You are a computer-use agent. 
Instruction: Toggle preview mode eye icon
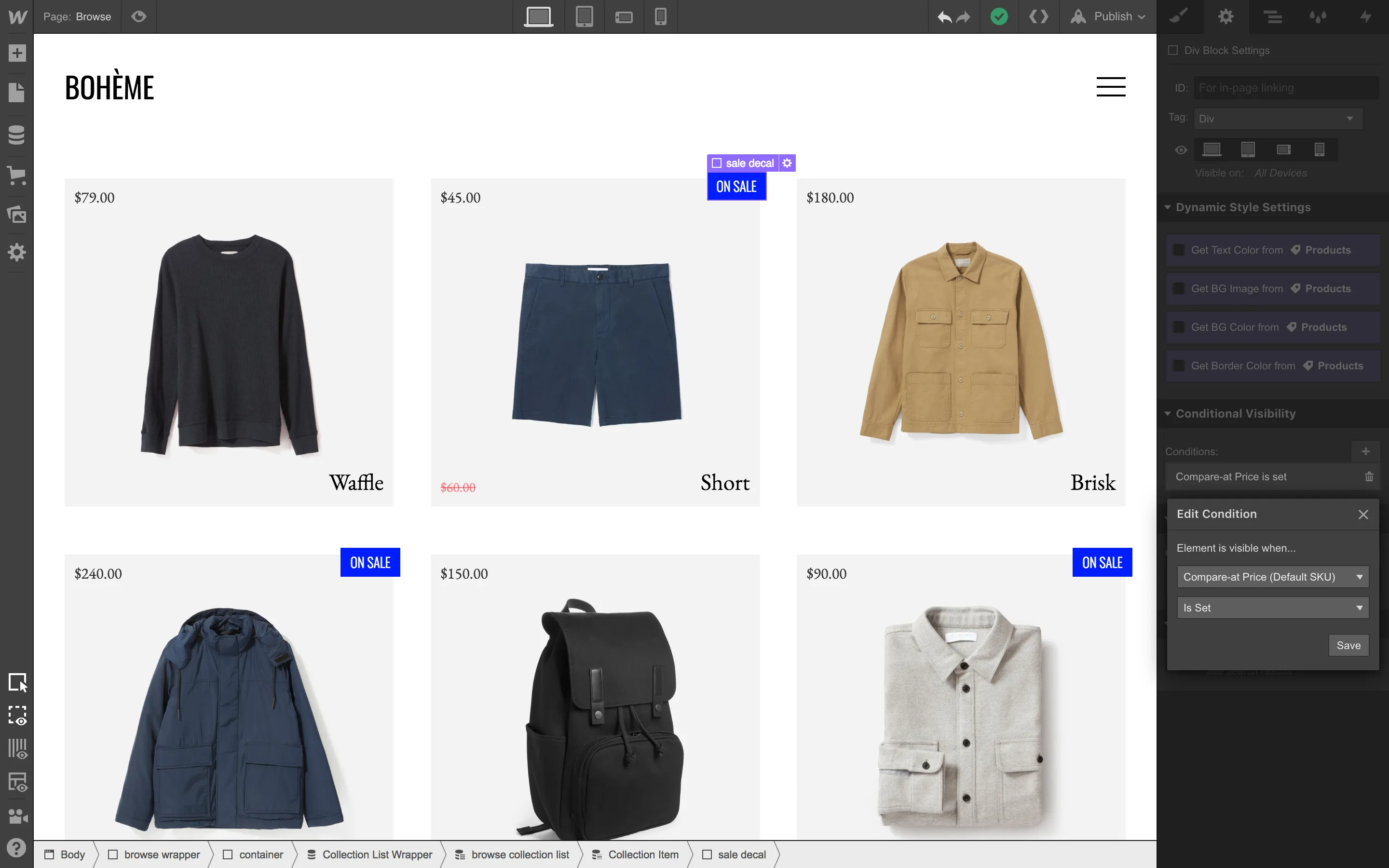[138, 17]
